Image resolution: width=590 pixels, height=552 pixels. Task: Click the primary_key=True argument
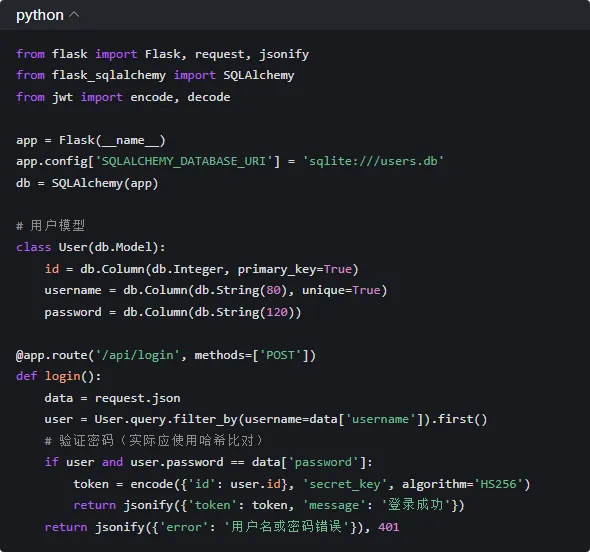point(295,269)
